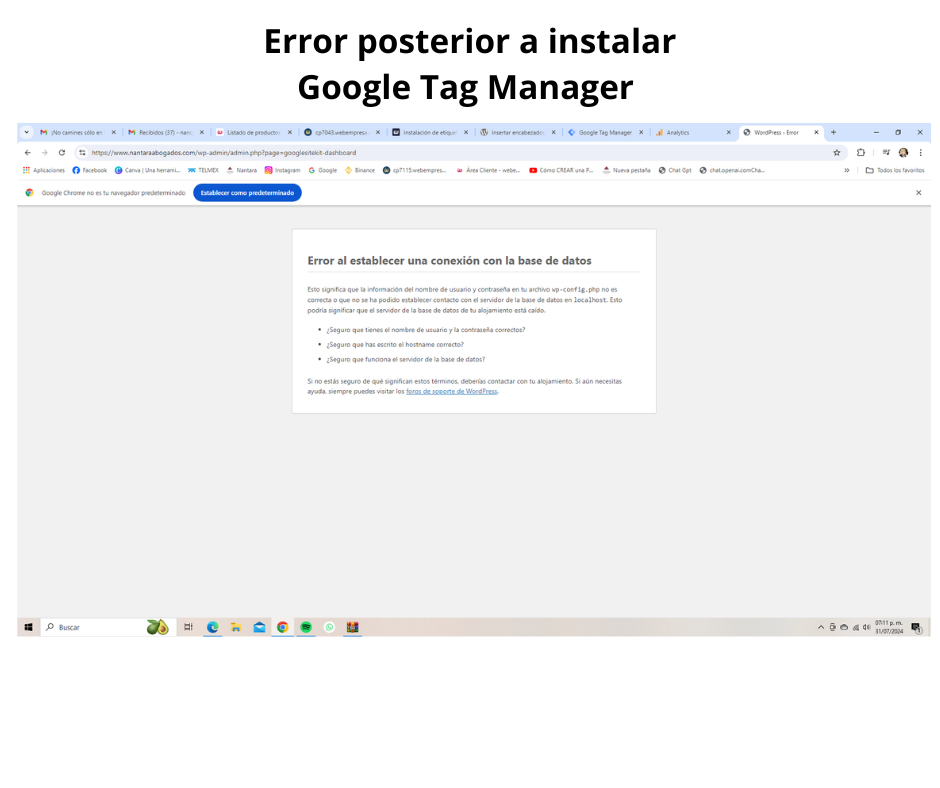Open the Nueva pestaña bookmark

tap(626, 170)
